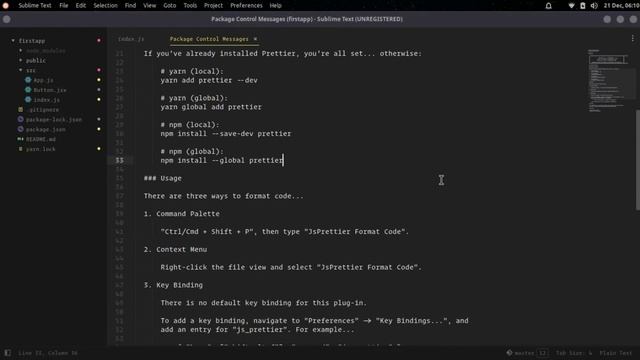This screenshot has width=640, height=360.
Task: Click the git status dot next to firstapp
Action: pos(99,40)
